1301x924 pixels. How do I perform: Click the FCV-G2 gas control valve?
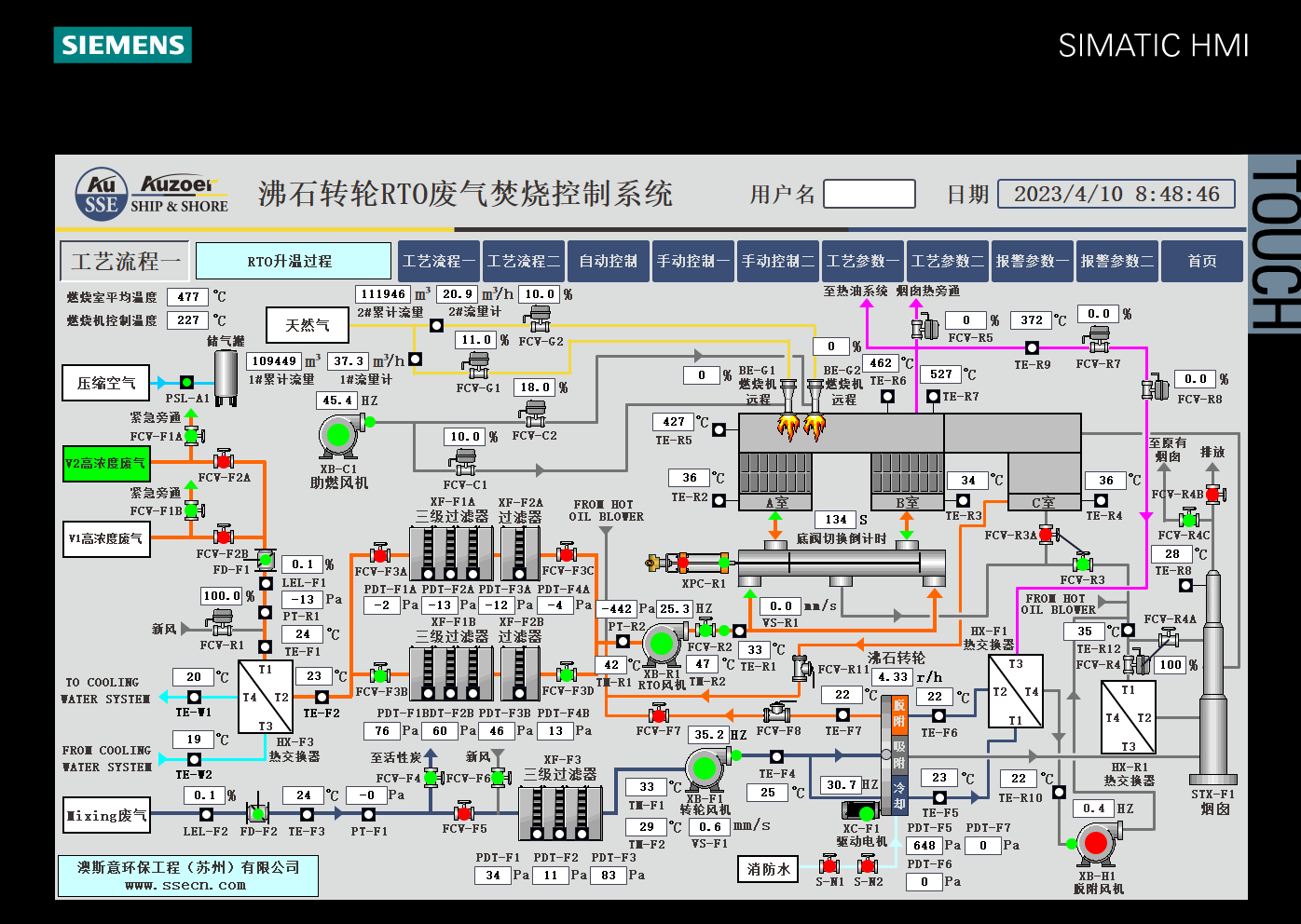point(539,319)
